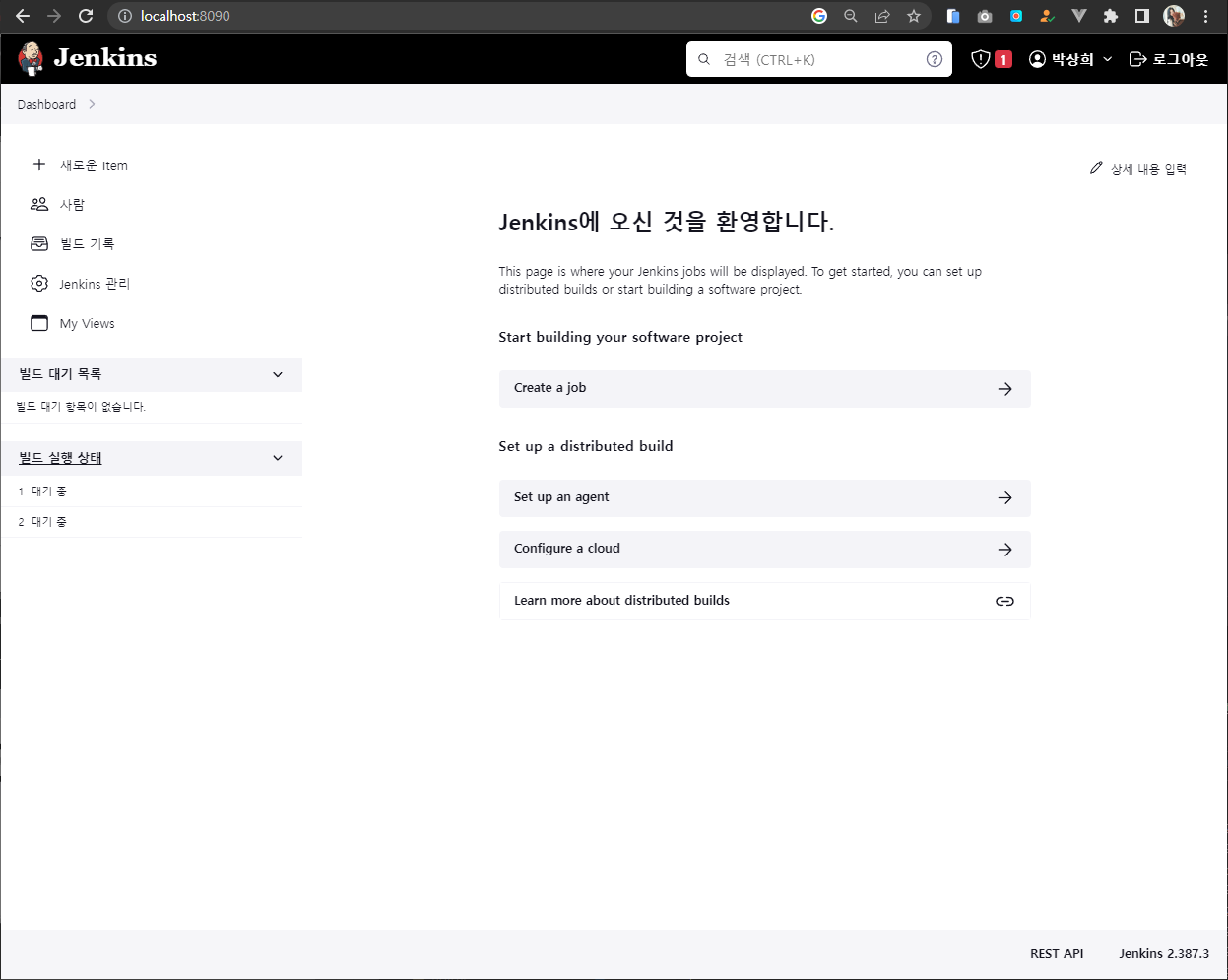Click the V-shaped extension icon
The image size is (1228, 980).
pyautogui.click(x=1079, y=16)
